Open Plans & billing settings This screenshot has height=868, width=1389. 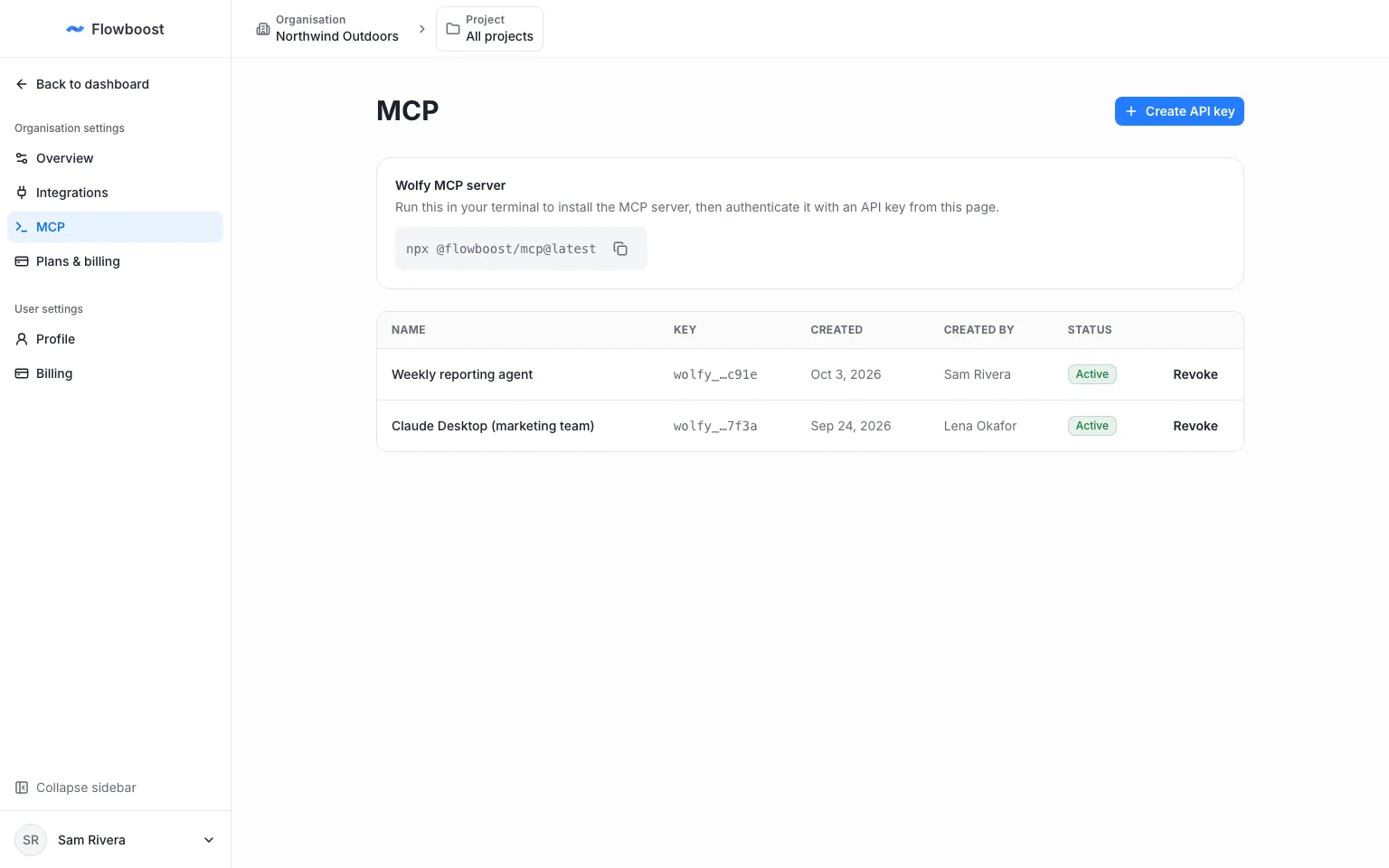[x=115, y=261]
